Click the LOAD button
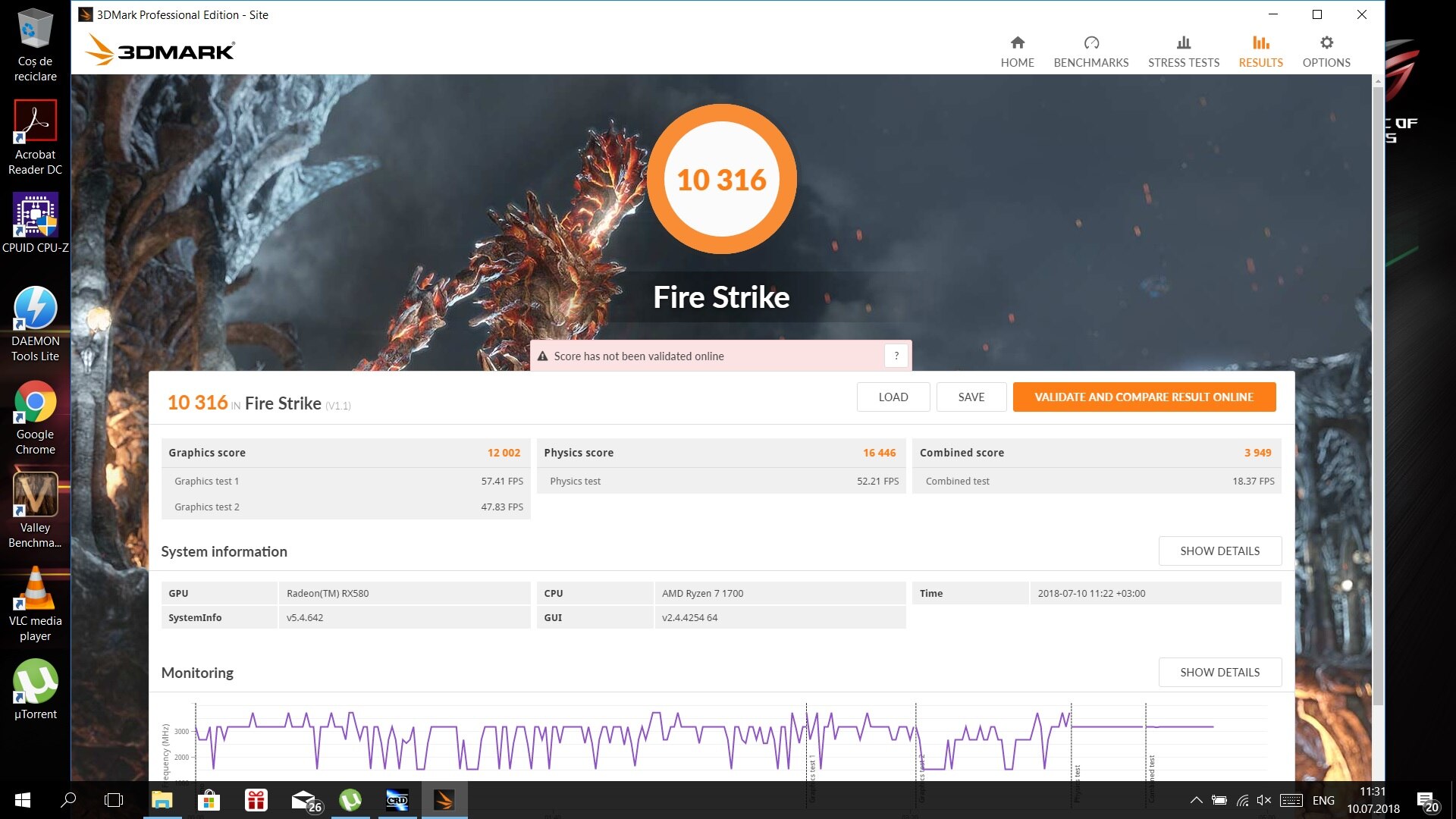 (x=893, y=397)
